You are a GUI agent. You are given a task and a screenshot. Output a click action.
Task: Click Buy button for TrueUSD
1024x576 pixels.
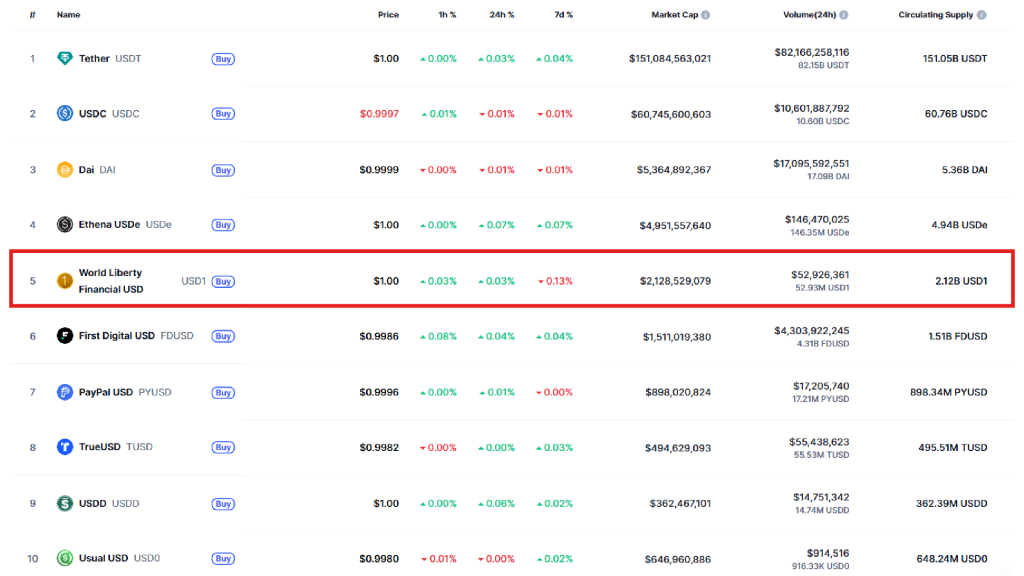(223, 447)
